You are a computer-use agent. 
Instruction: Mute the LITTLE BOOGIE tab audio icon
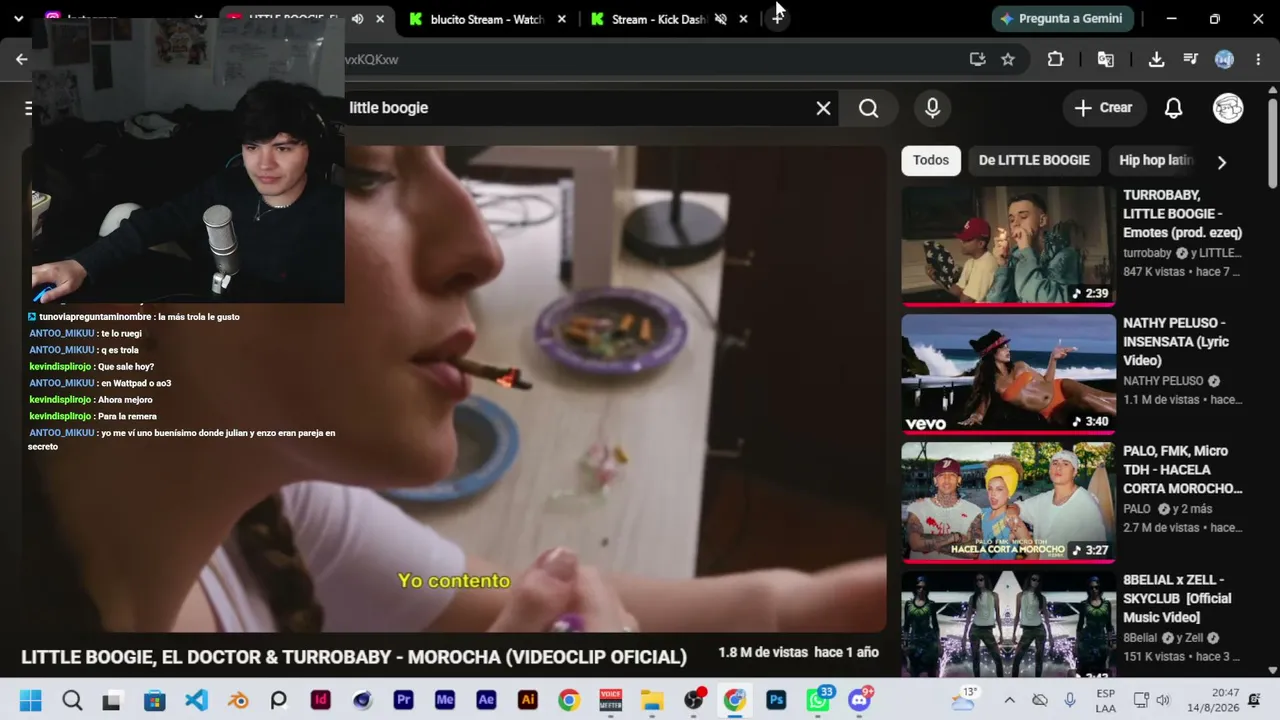click(357, 19)
